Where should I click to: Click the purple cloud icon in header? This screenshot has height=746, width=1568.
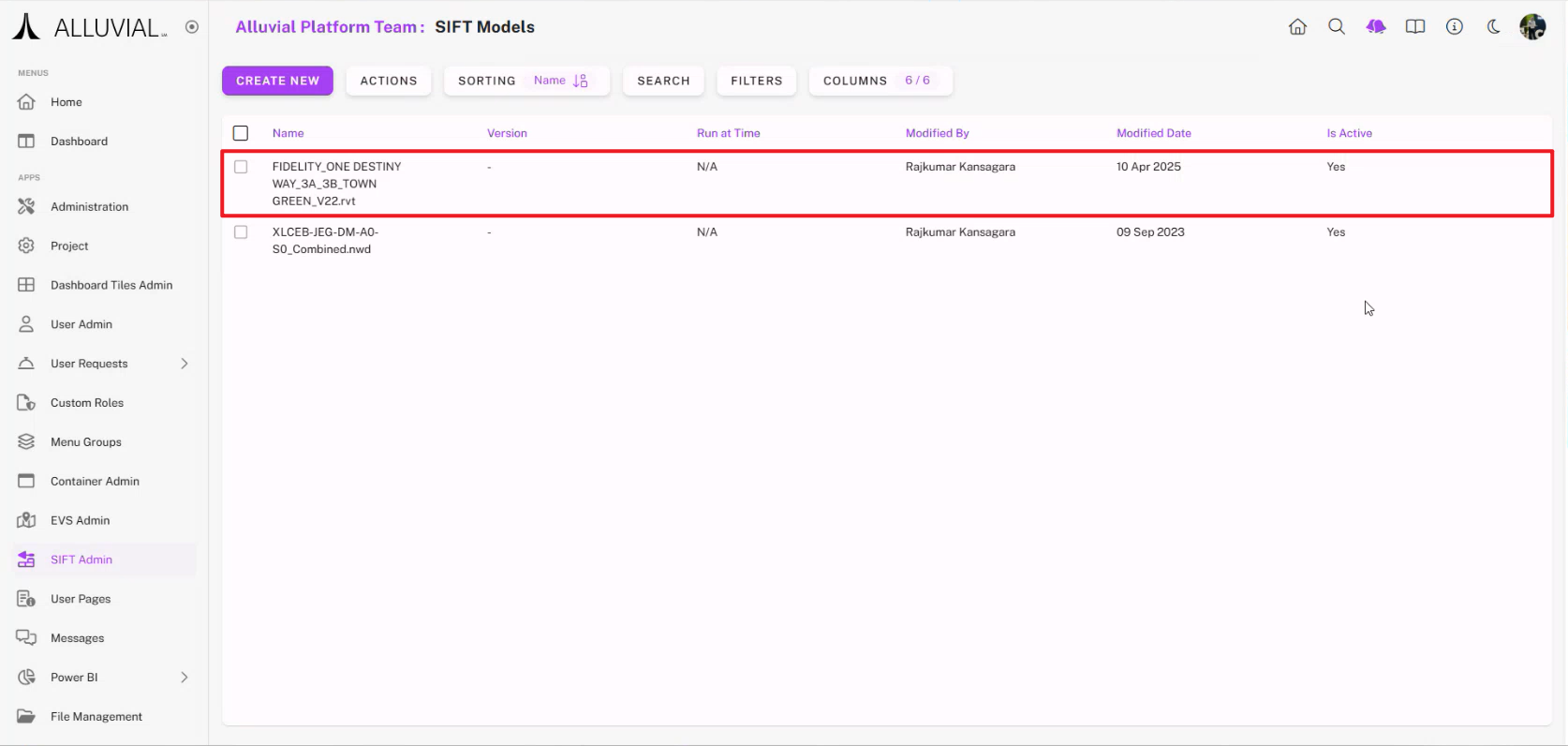(x=1376, y=27)
